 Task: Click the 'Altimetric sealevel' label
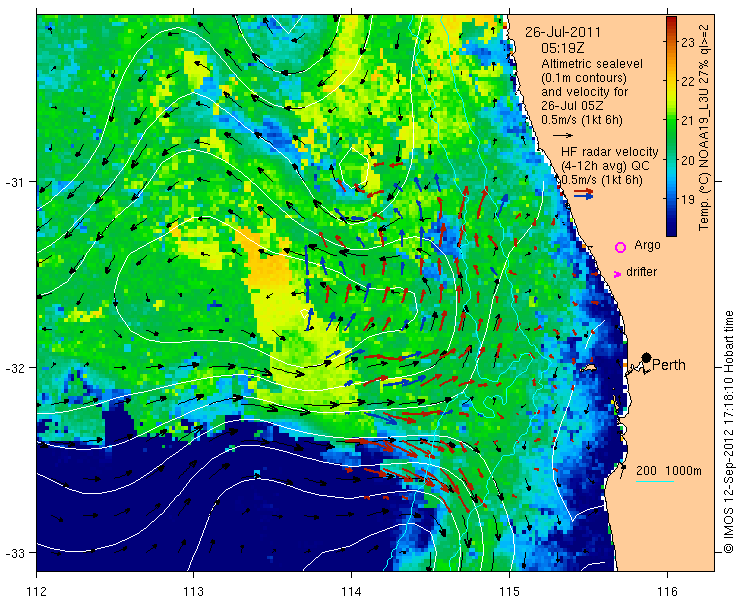pyautogui.click(x=592, y=64)
